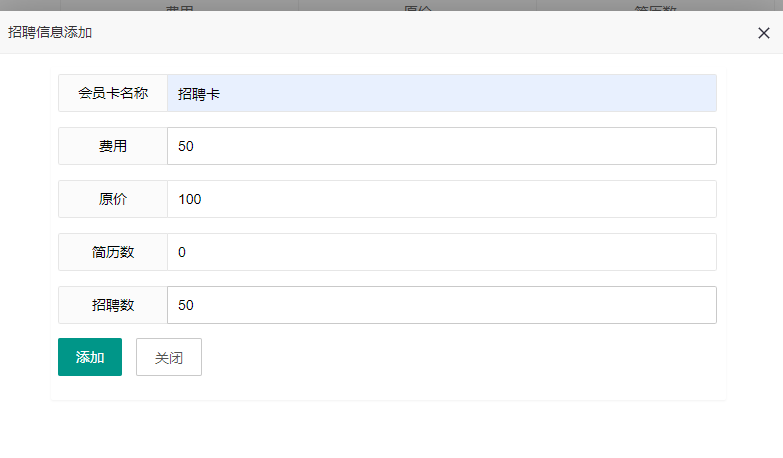783x458 pixels.
Task: Focus the 招聘数 input field
Action: 441,305
